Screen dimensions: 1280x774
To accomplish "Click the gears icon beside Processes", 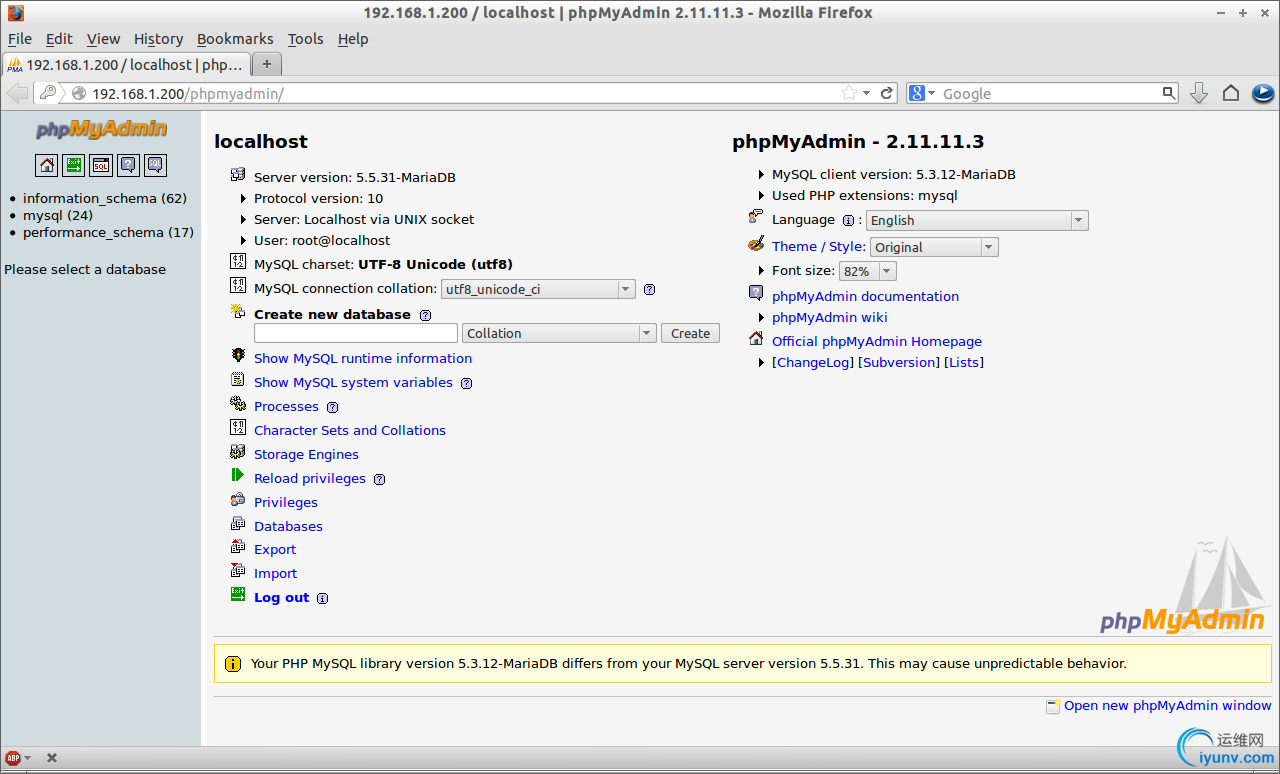I will 238,404.
